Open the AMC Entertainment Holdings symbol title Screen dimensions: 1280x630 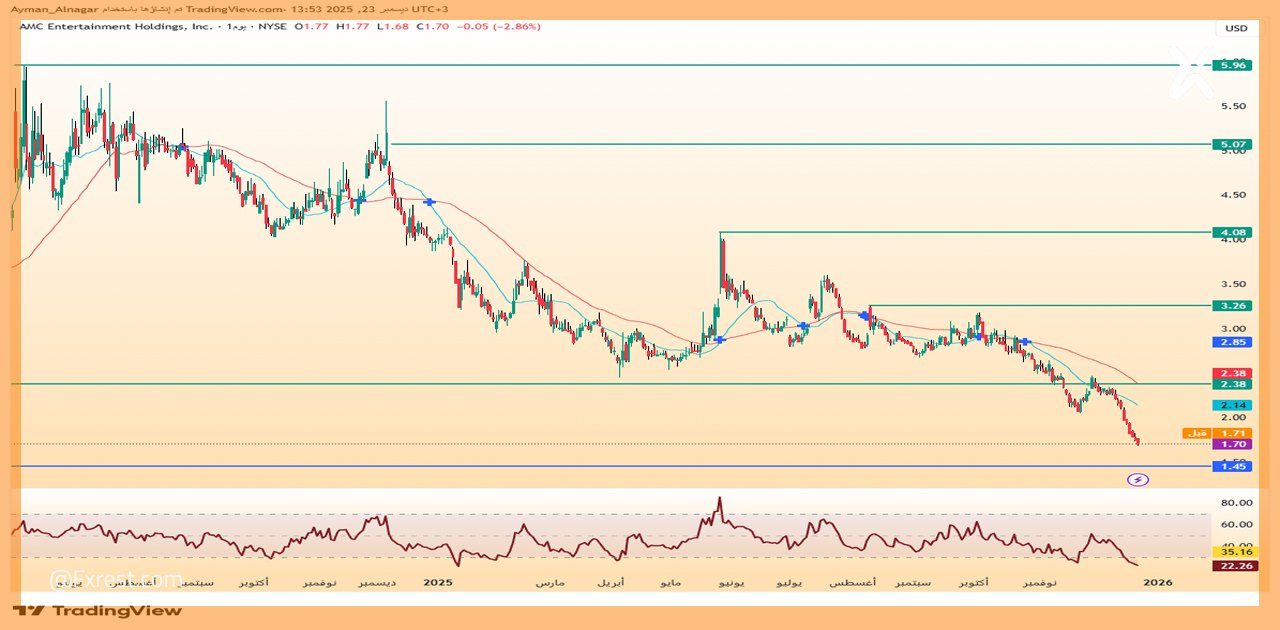[x=116, y=27]
